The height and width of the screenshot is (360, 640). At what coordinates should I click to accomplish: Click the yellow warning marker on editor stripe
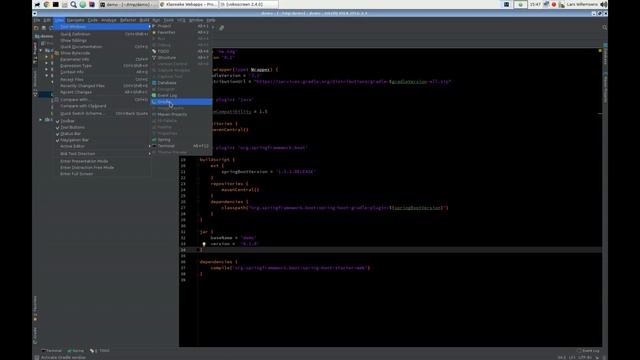coord(600,51)
